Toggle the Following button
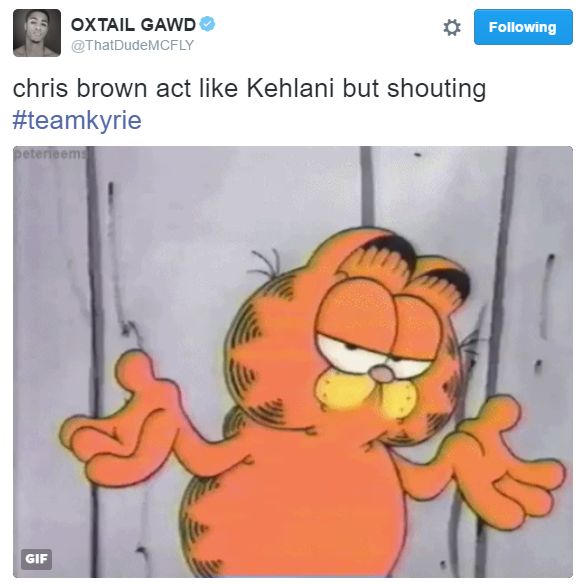 pos(523,27)
